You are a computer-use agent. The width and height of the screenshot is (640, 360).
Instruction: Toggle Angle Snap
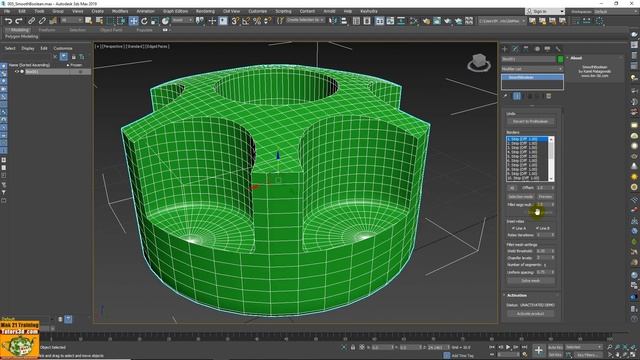coord(246,20)
